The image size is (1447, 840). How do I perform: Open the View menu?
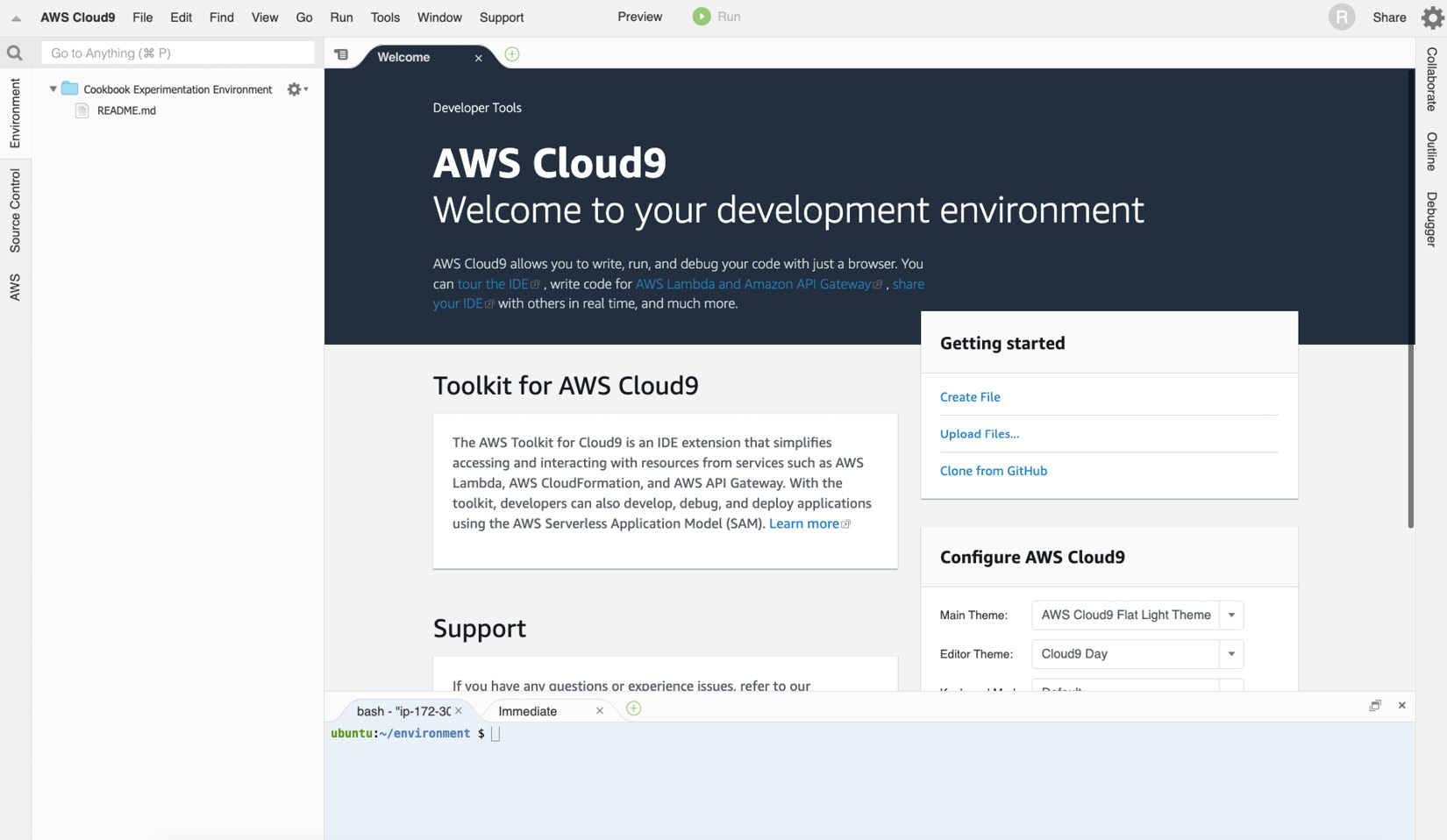click(265, 18)
